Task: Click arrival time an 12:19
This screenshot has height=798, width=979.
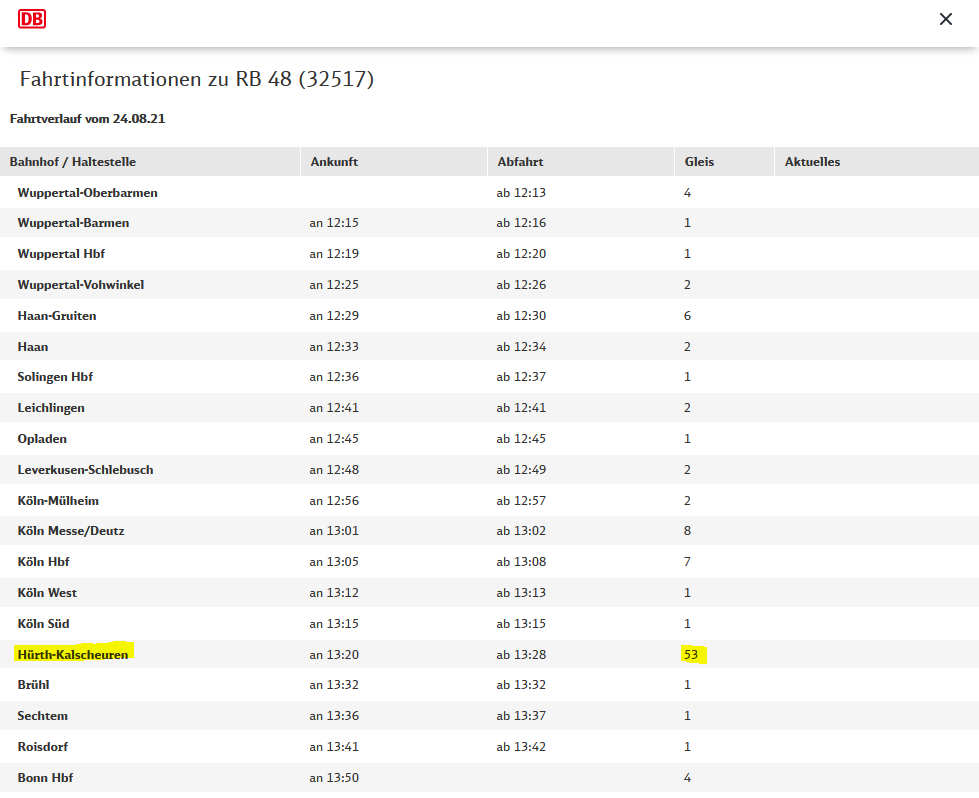Action: (x=334, y=254)
